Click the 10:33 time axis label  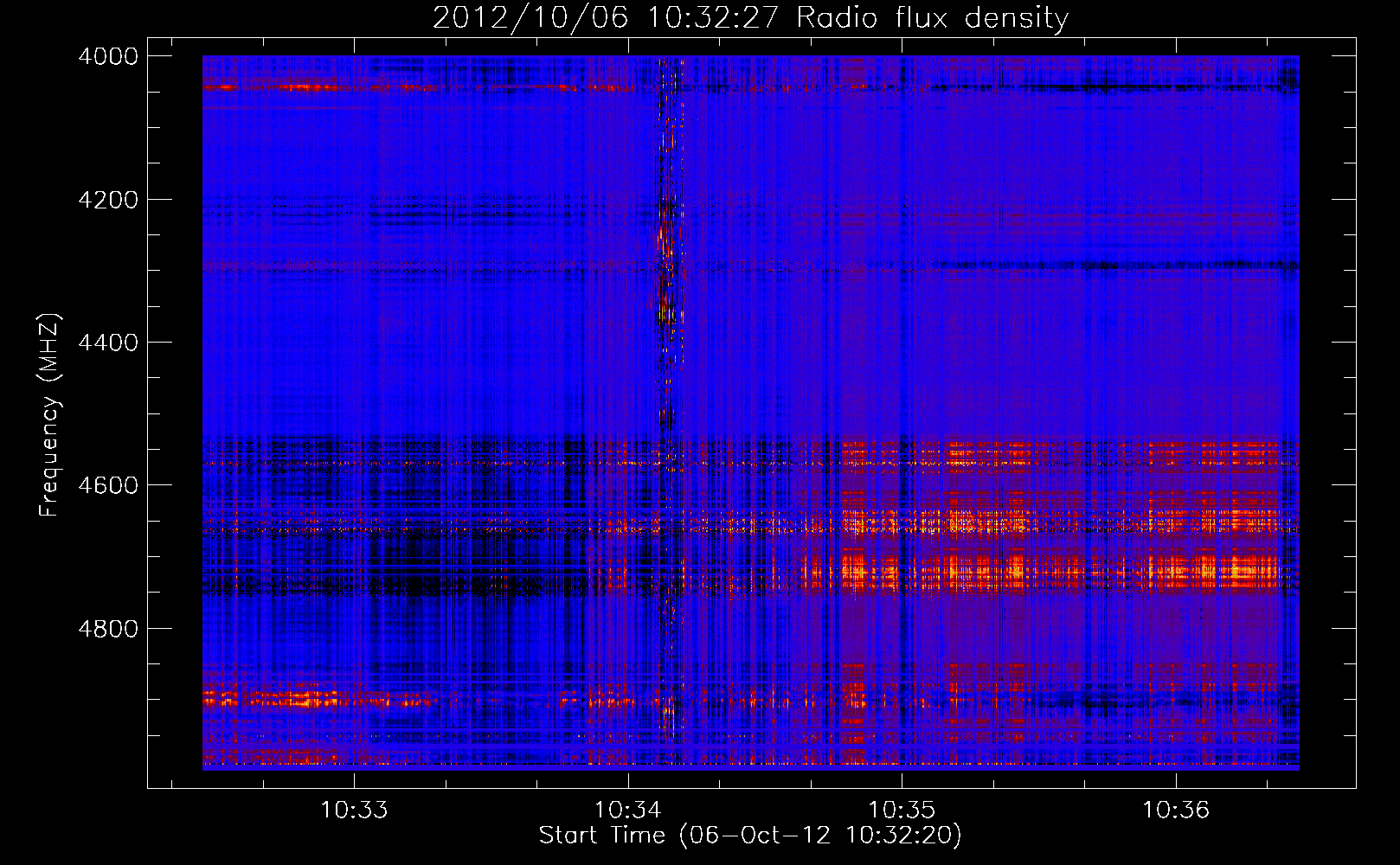pyautogui.click(x=354, y=811)
